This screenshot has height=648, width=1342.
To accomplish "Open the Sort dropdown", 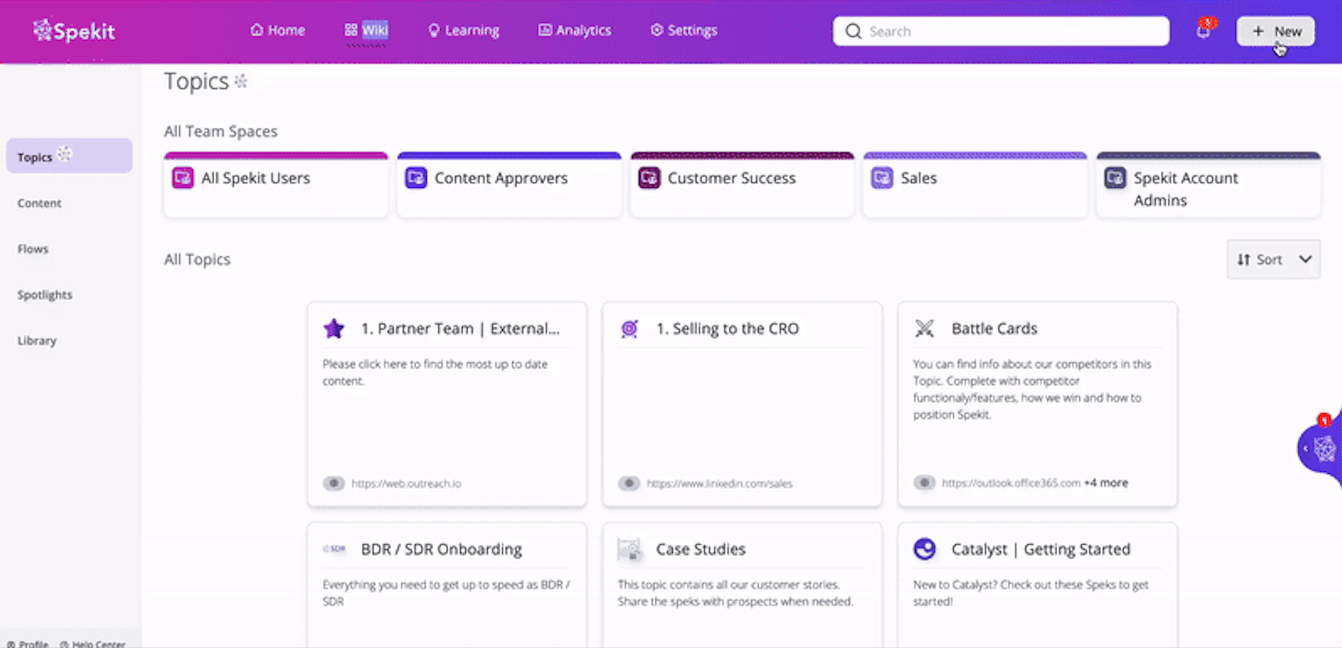I will pyautogui.click(x=1273, y=259).
